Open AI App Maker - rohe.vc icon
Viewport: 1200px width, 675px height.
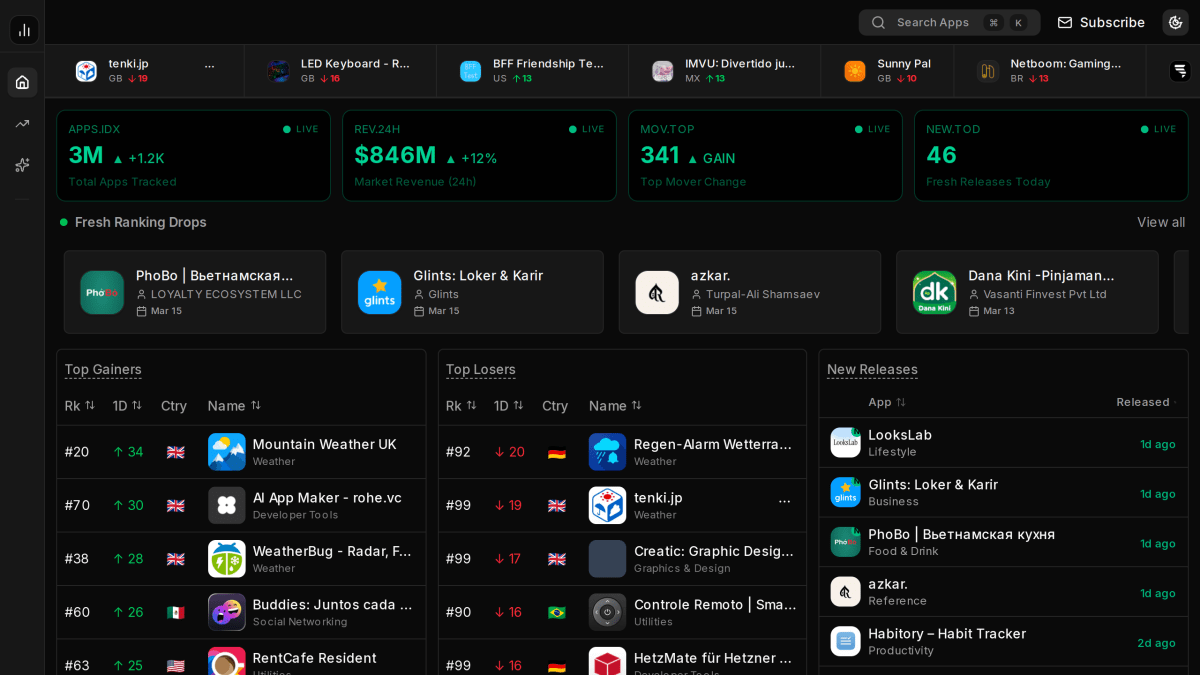click(227, 505)
